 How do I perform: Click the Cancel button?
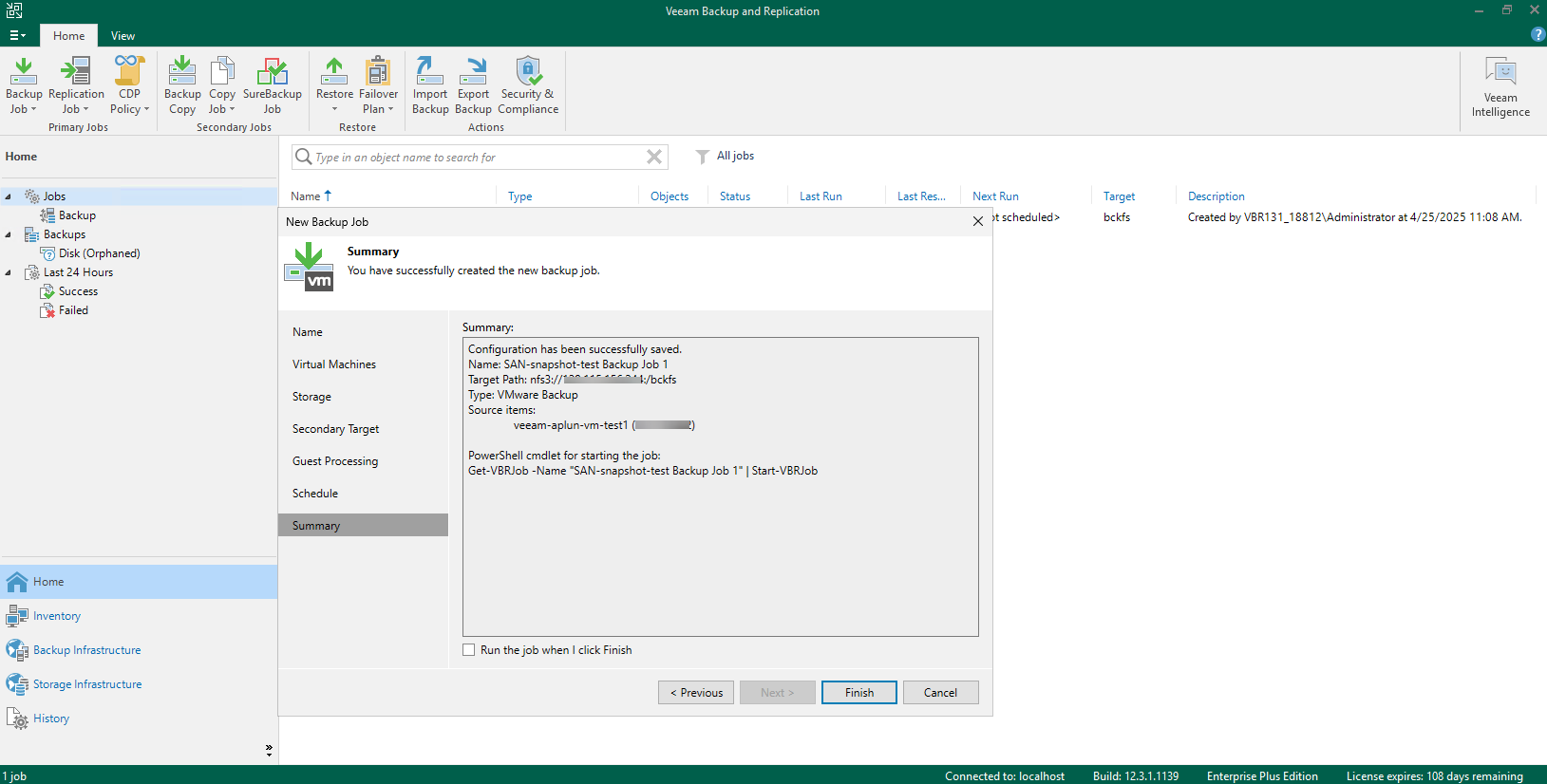(941, 693)
